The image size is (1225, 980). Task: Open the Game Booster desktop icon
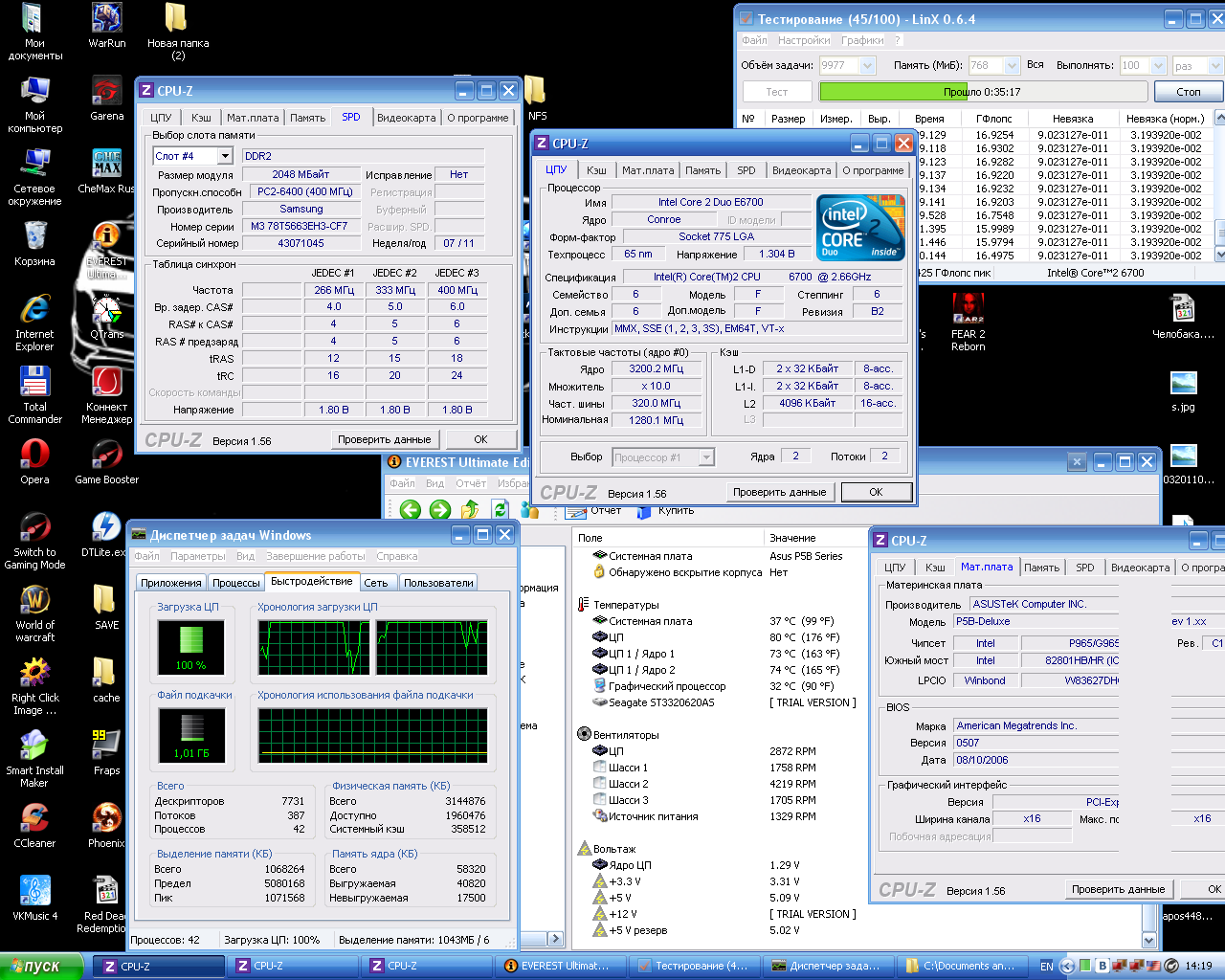106,462
